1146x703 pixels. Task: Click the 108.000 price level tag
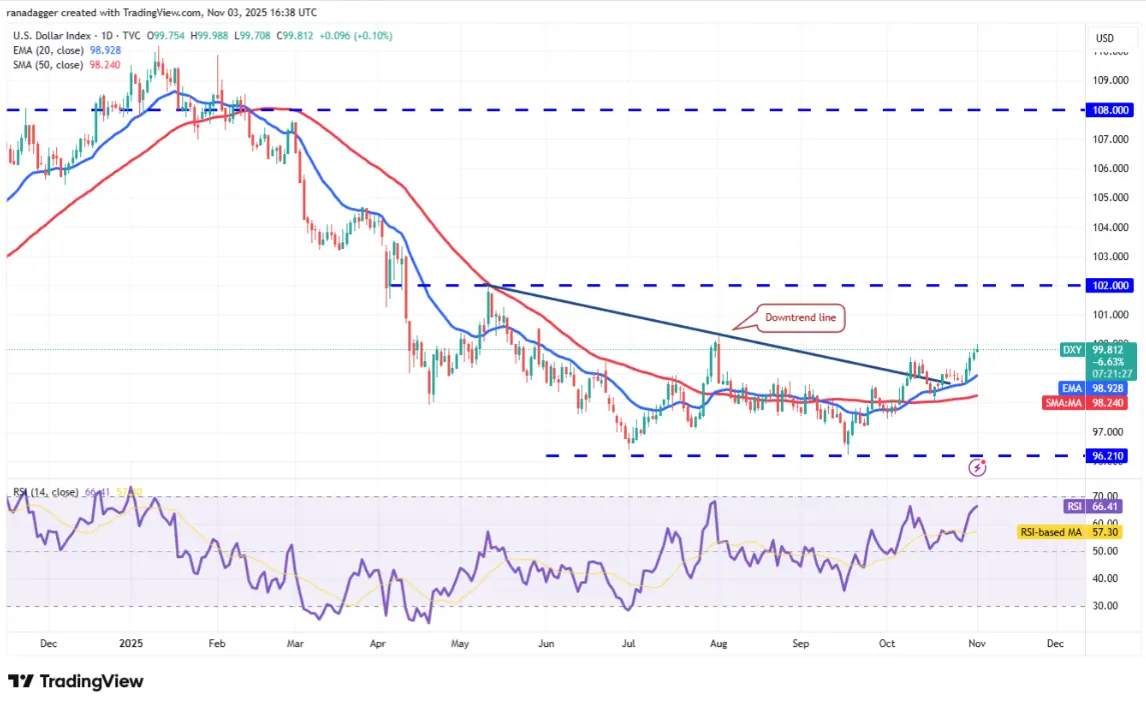[x=1110, y=110]
